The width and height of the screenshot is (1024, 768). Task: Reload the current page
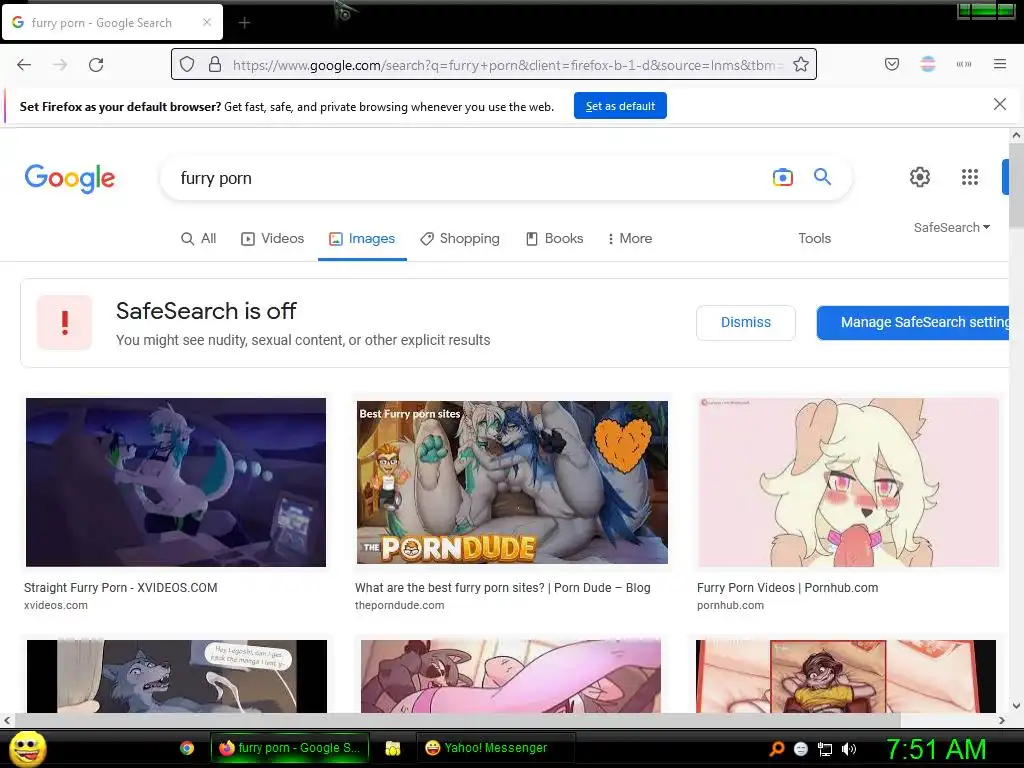pos(96,65)
